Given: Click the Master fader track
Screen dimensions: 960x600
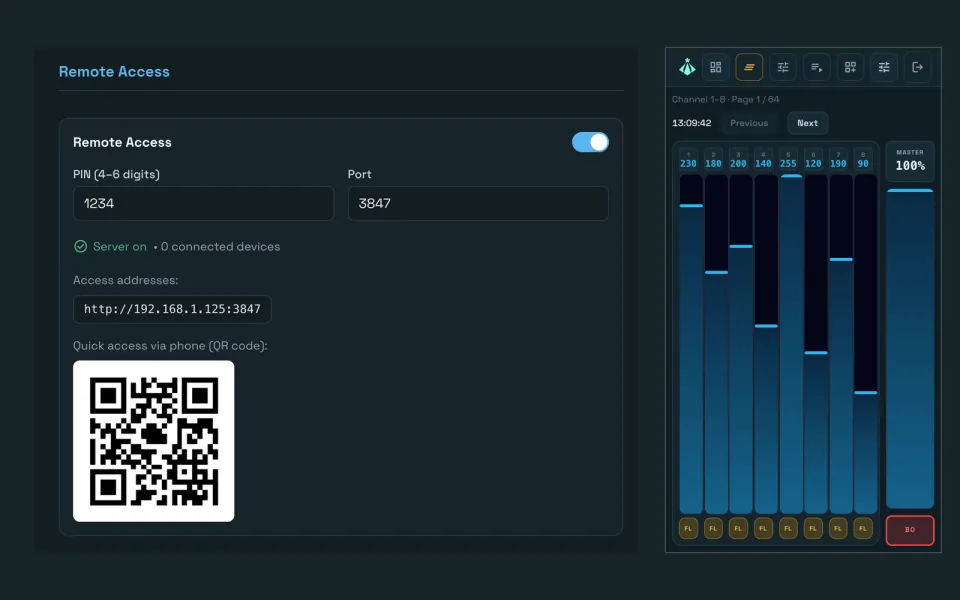Looking at the screenshot, I should 910,349.
